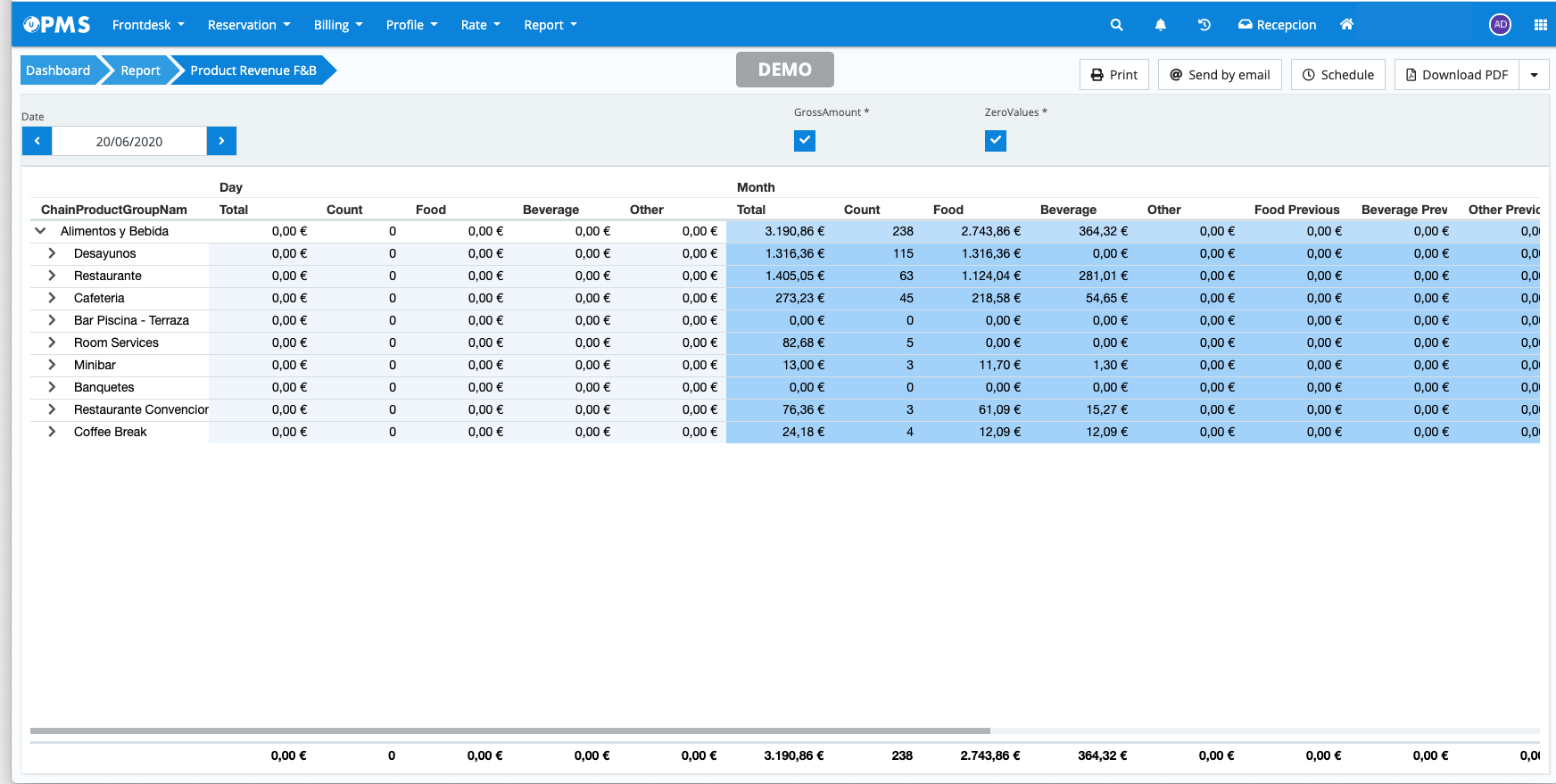Expand the Room Services row
Image resolution: width=1556 pixels, height=784 pixels.
(x=52, y=342)
